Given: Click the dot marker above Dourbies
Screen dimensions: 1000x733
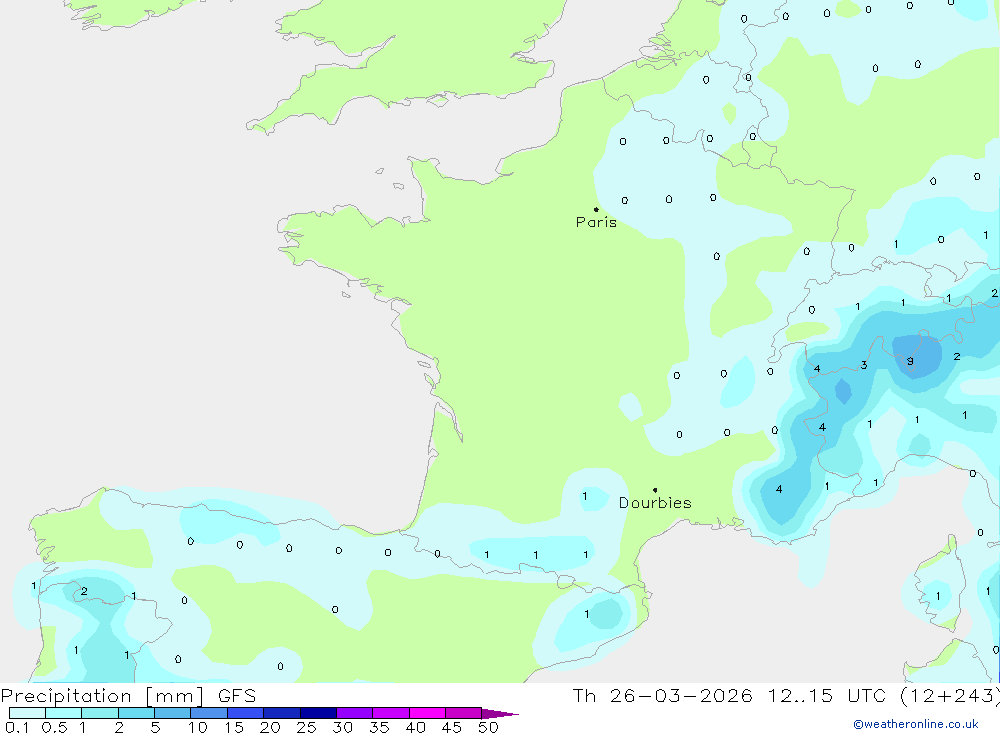Looking at the screenshot, I should pyautogui.click(x=655, y=490).
